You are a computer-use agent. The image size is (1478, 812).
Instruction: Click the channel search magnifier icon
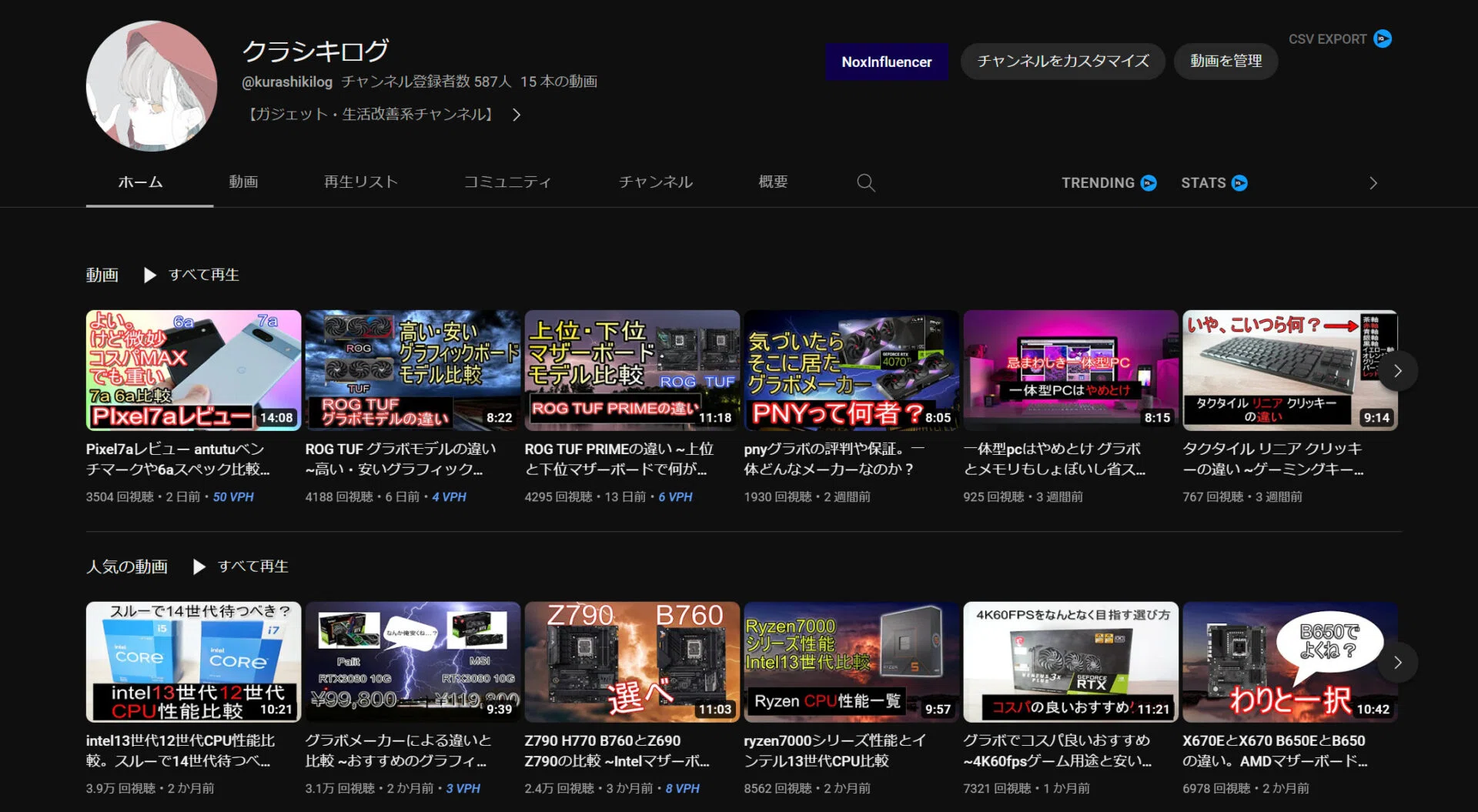coord(866,182)
